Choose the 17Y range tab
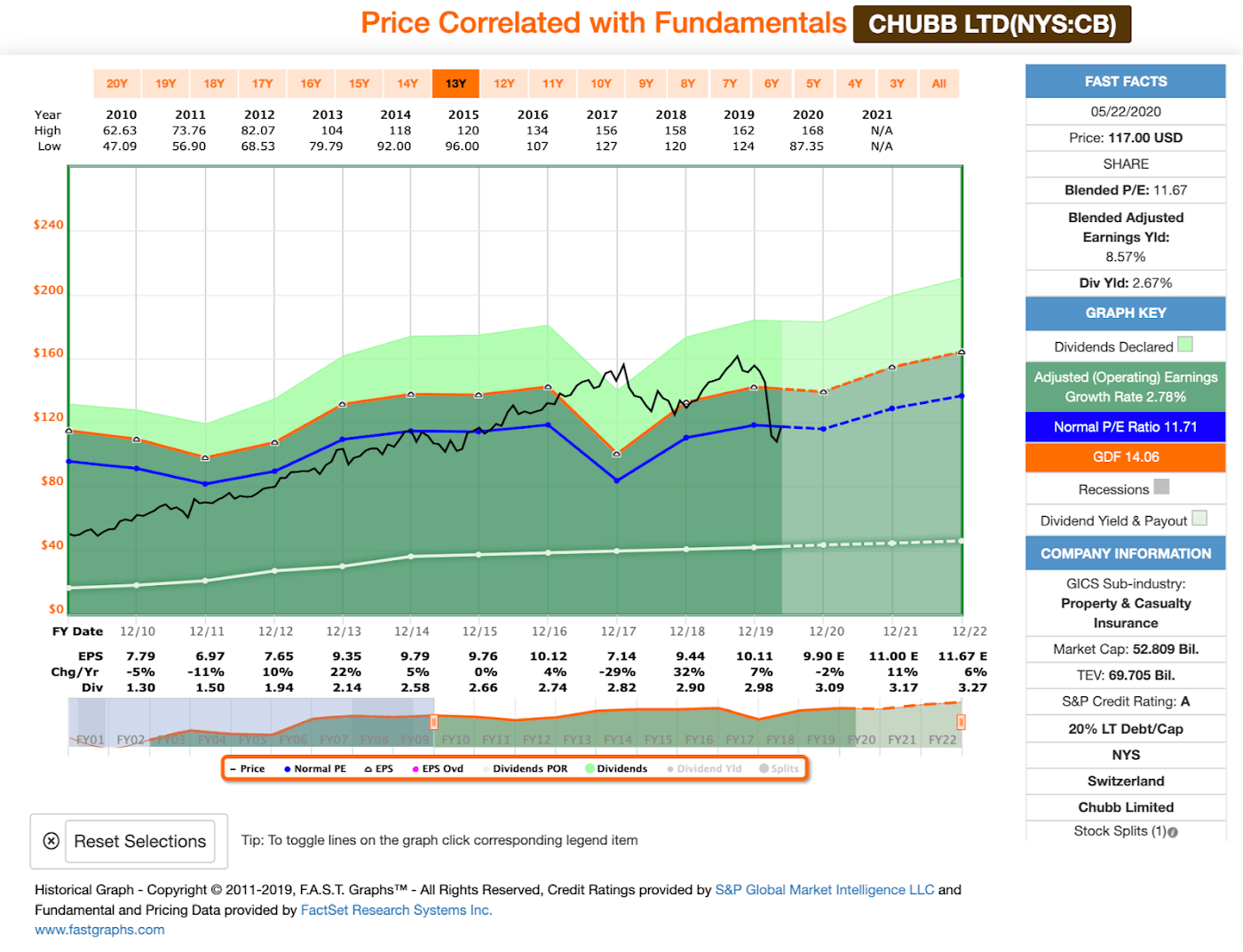Viewport: 1243px width, 952px height. 263,83
